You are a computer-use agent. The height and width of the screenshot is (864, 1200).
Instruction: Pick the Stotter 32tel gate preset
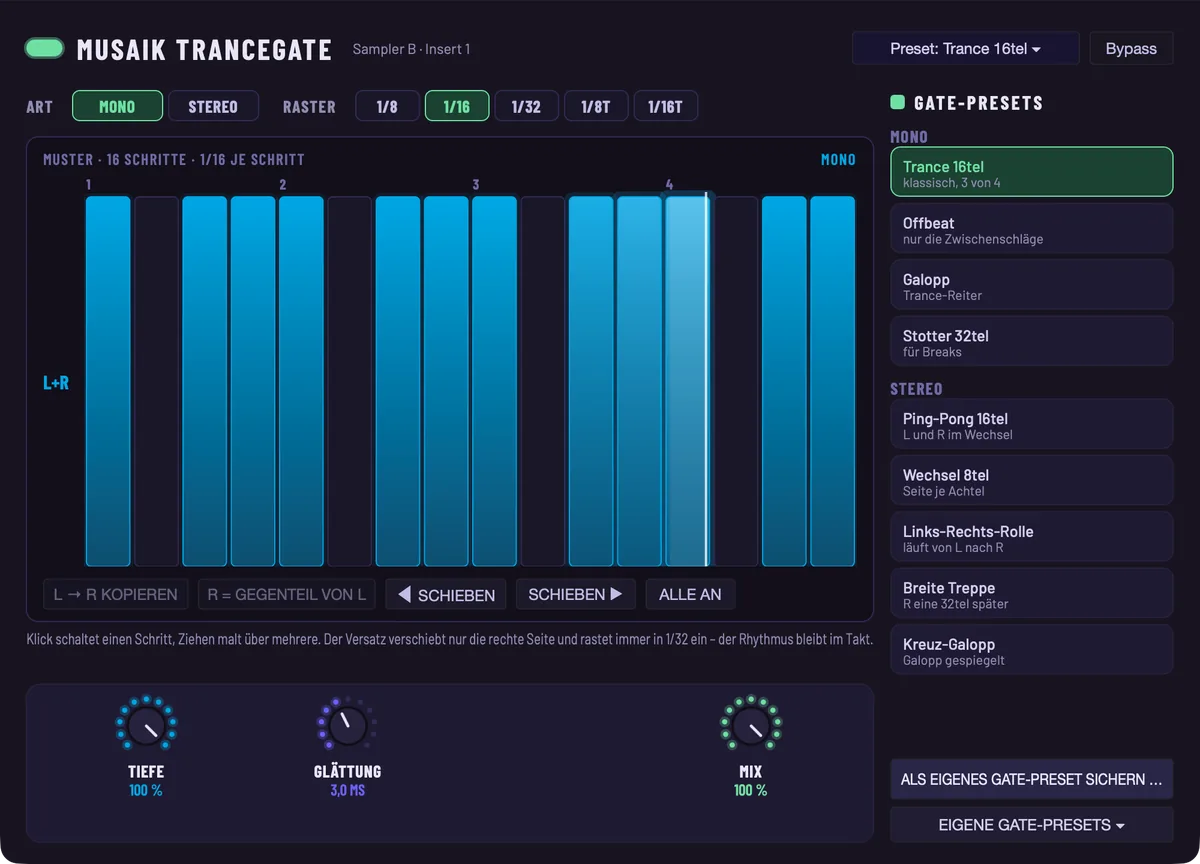click(x=1031, y=341)
